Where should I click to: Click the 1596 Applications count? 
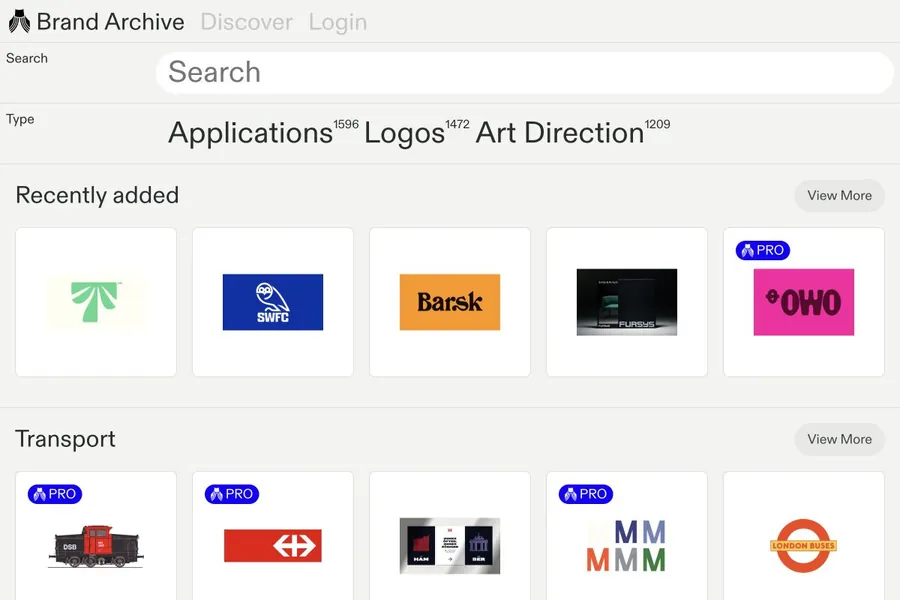pyautogui.click(x=346, y=125)
